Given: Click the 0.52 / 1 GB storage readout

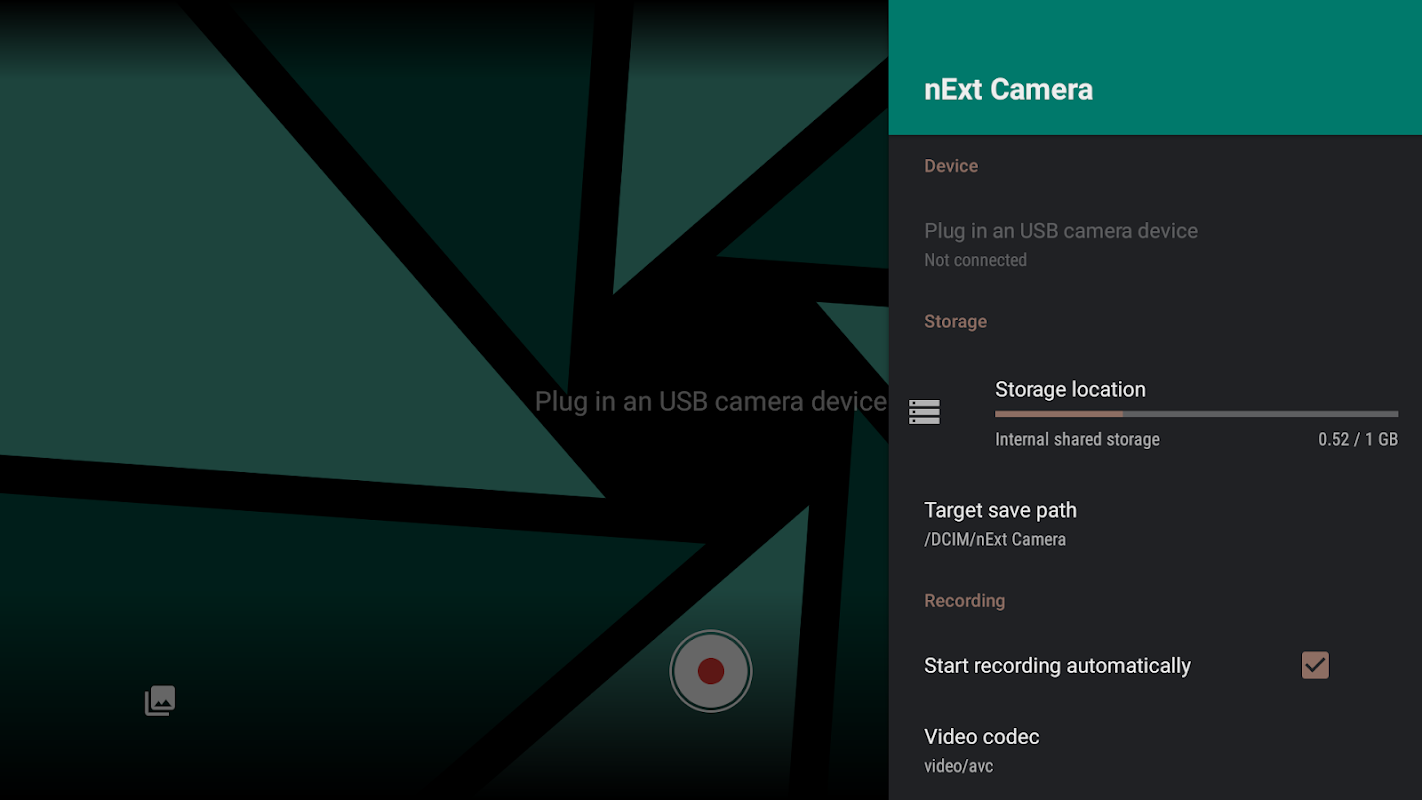Looking at the screenshot, I should [1358, 440].
